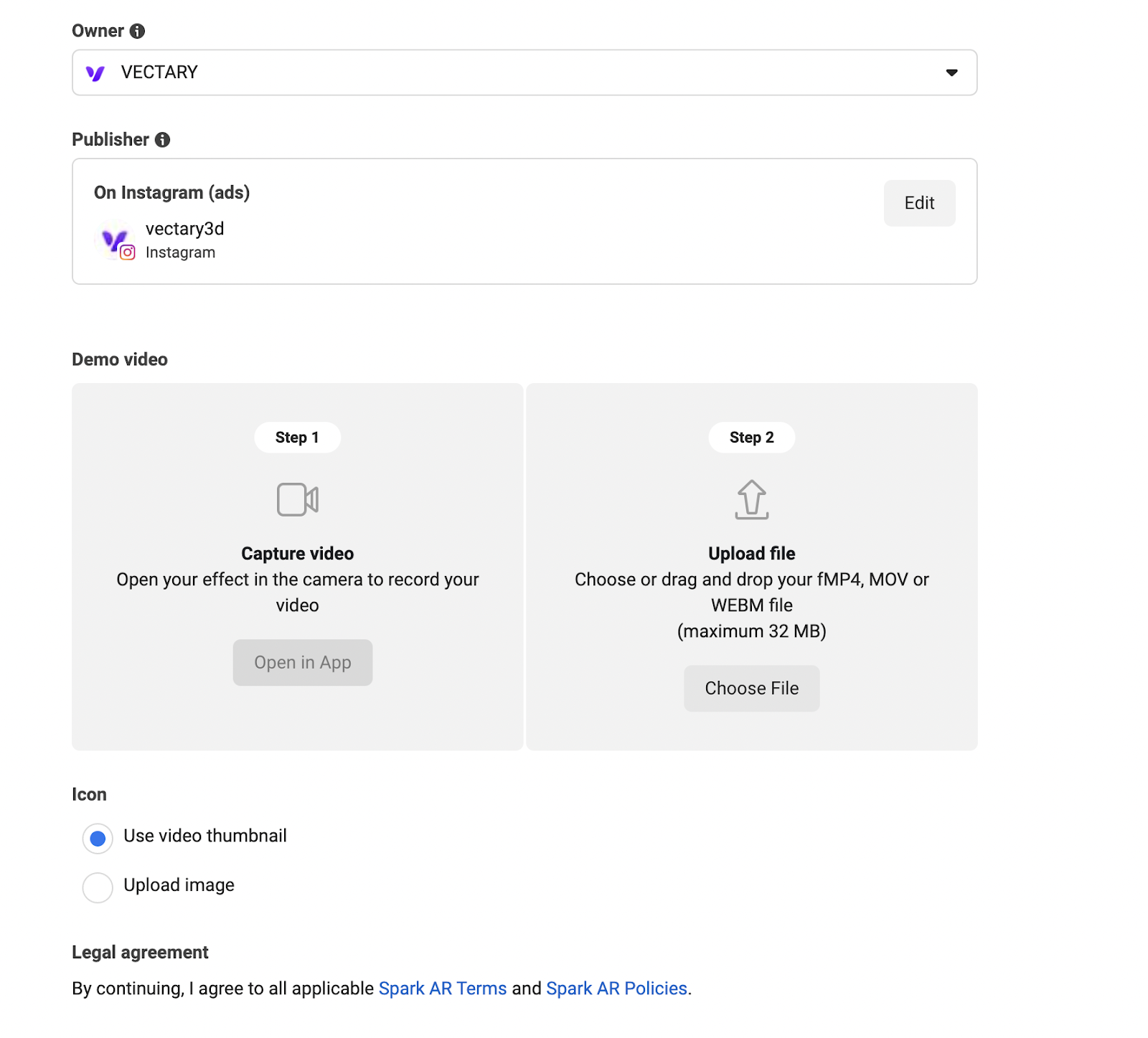The image size is (1148, 1038).
Task: Click the Open in App button
Action: click(x=302, y=663)
